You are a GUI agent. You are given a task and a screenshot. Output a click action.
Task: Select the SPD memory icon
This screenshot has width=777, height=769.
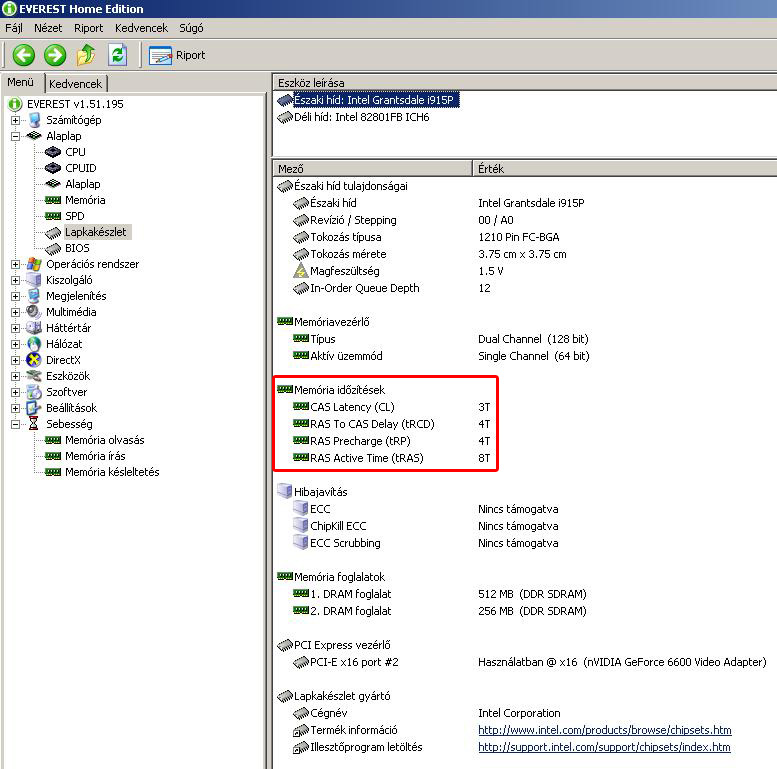[53, 216]
